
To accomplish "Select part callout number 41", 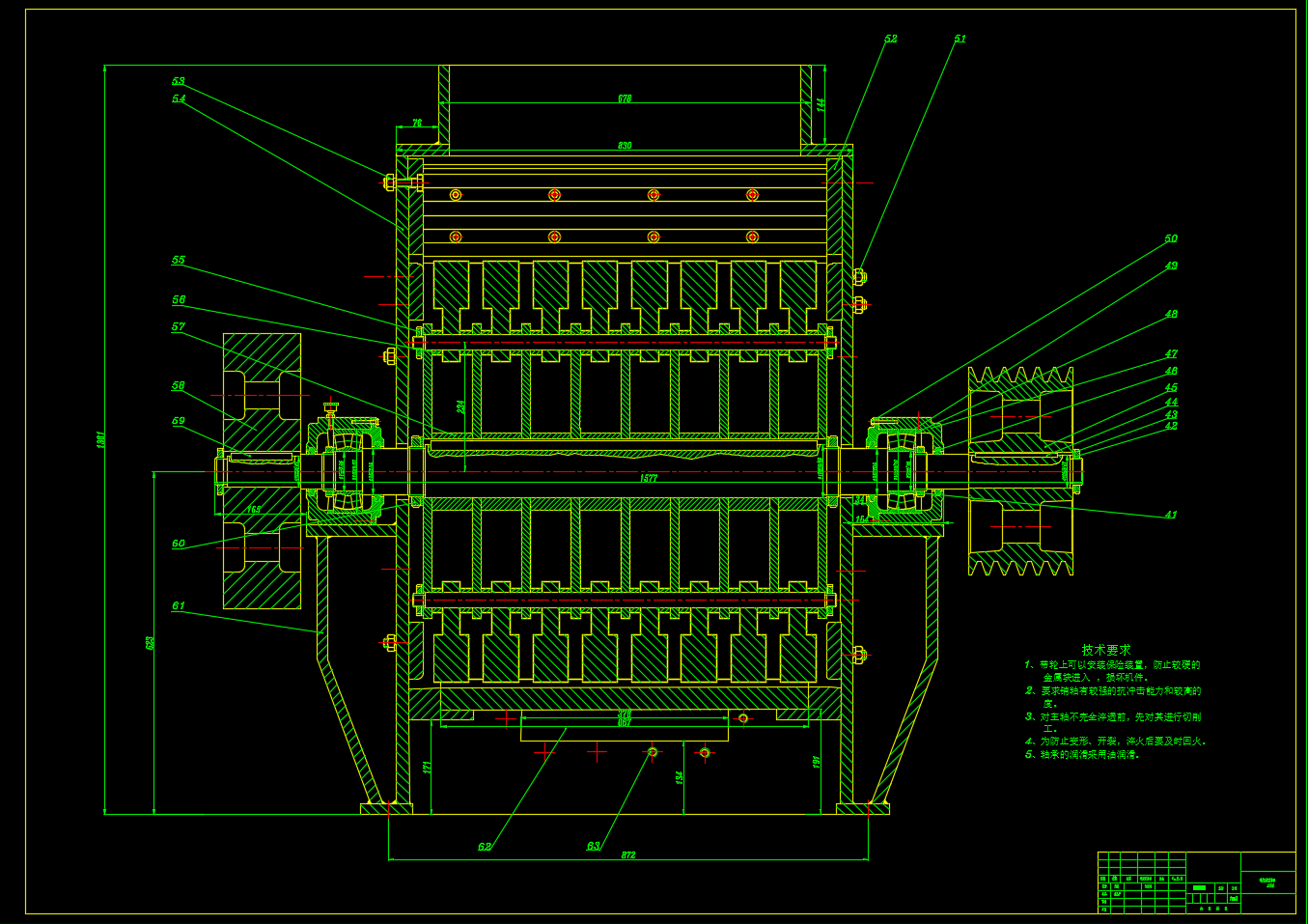I will pyautogui.click(x=1171, y=515).
